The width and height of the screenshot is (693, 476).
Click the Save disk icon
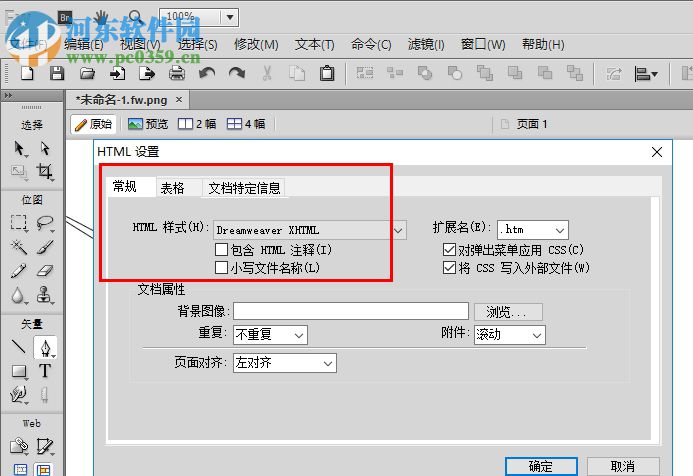57,73
